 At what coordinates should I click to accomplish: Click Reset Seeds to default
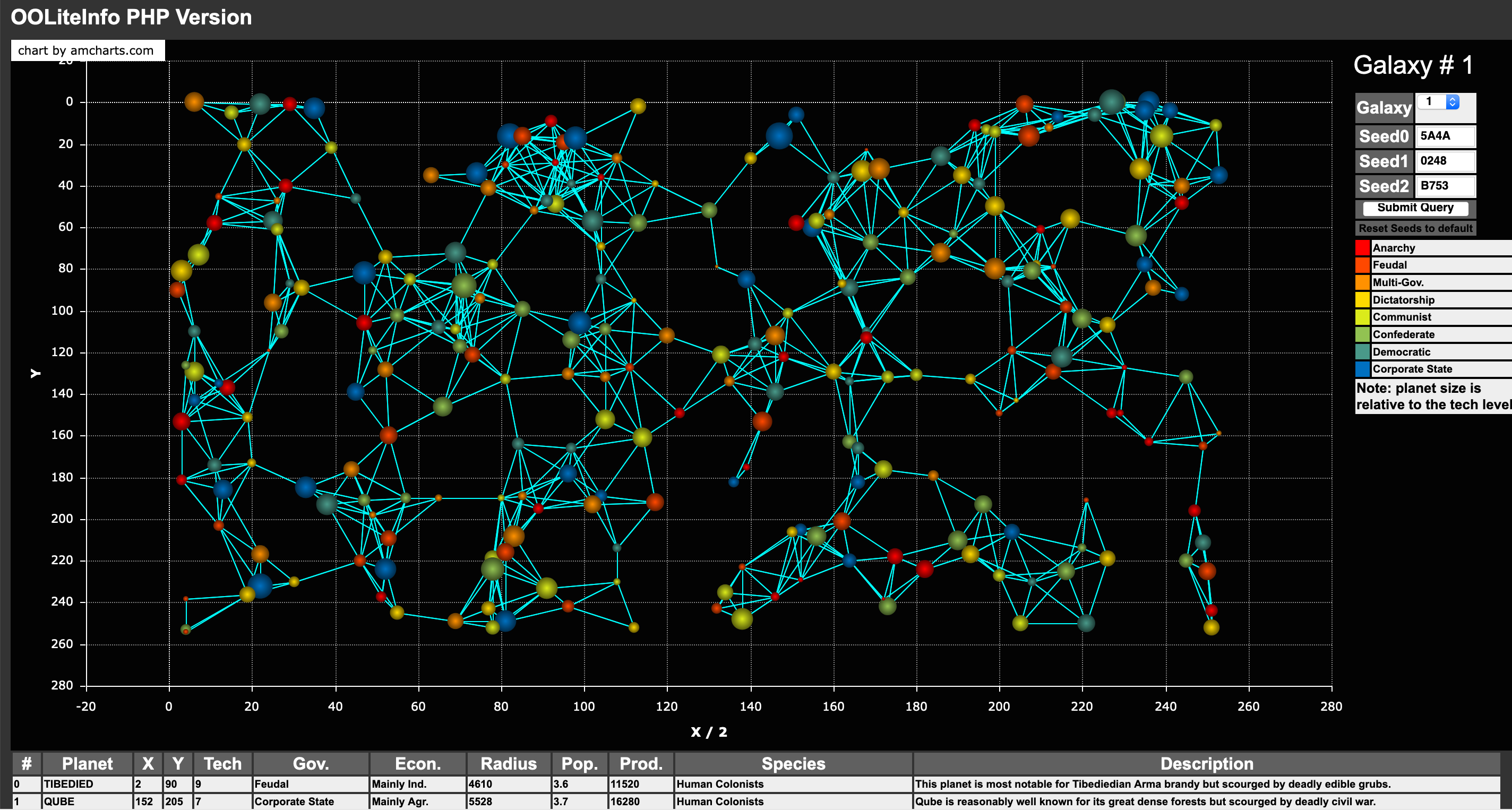(x=1415, y=228)
